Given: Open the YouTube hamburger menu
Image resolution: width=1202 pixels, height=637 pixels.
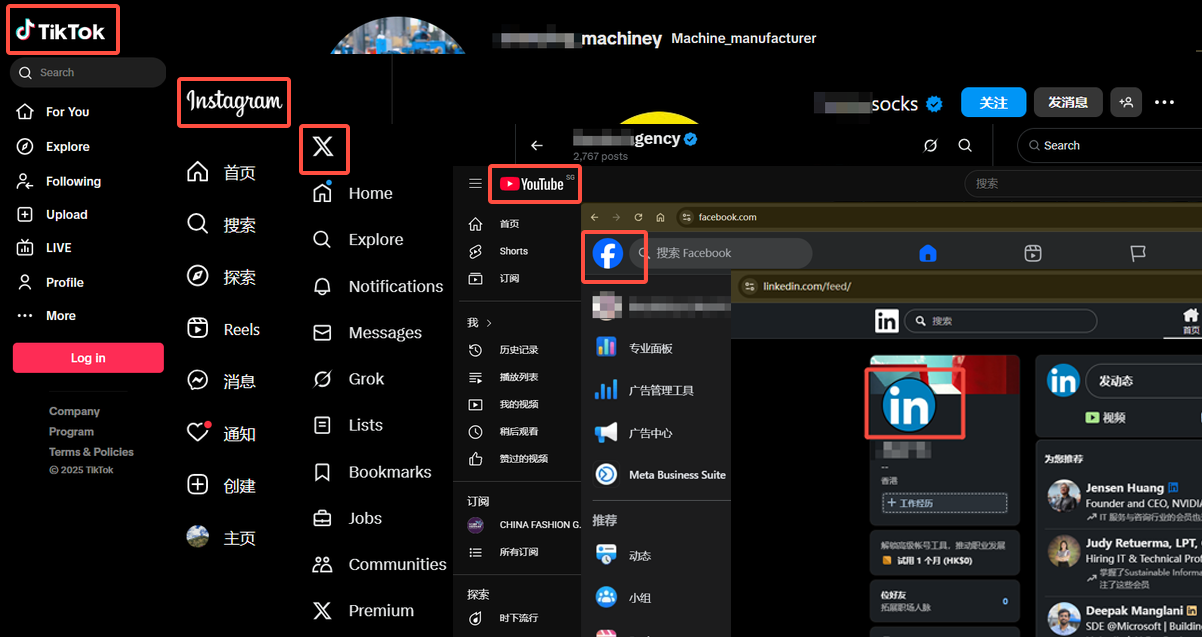Looking at the screenshot, I should [x=475, y=184].
